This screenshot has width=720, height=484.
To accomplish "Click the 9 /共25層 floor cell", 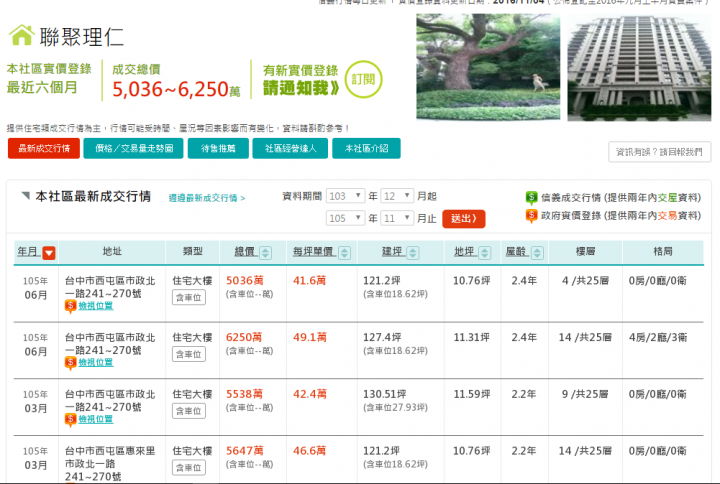I will [585, 394].
